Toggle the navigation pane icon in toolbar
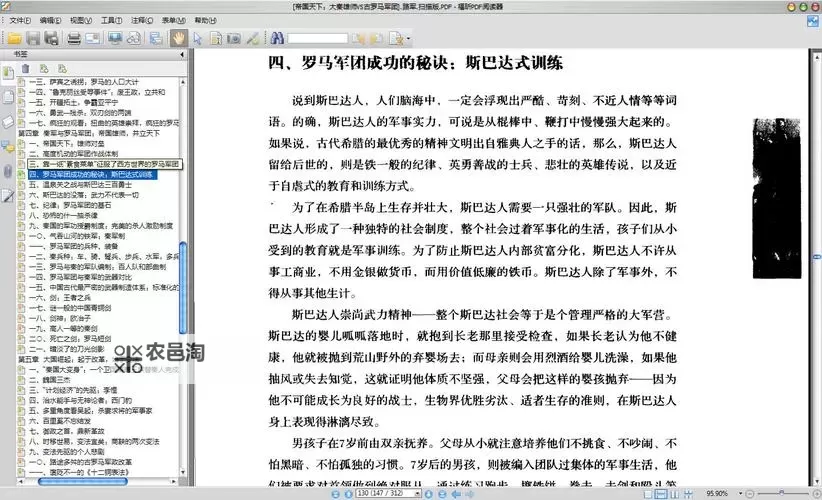This screenshot has width=822, height=500. pos(156,38)
